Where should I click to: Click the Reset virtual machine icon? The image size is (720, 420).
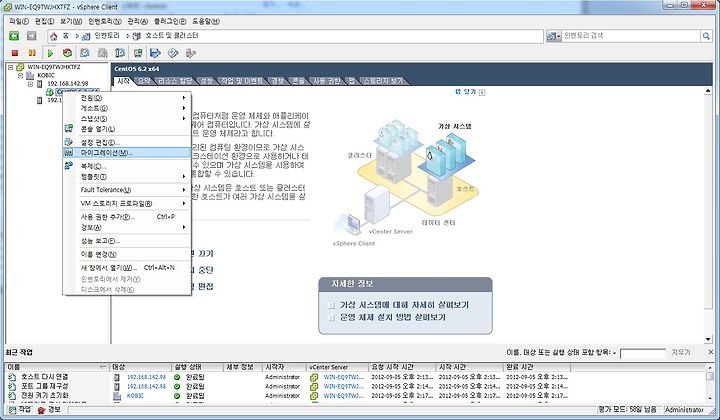click(x=68, y=53)
